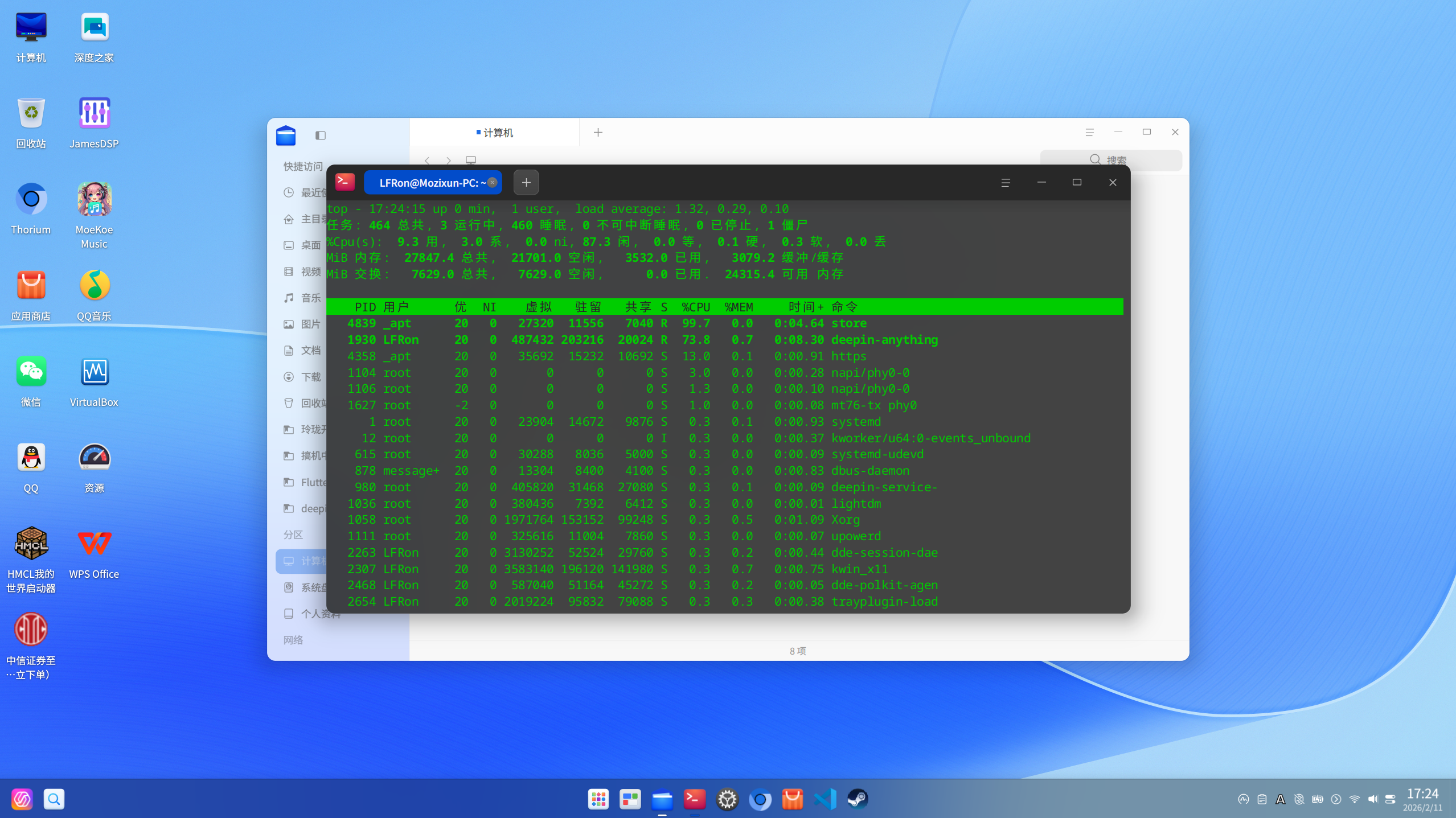Add a new terminal tab
Screen dimensions: 1456x818
point(526,183)
